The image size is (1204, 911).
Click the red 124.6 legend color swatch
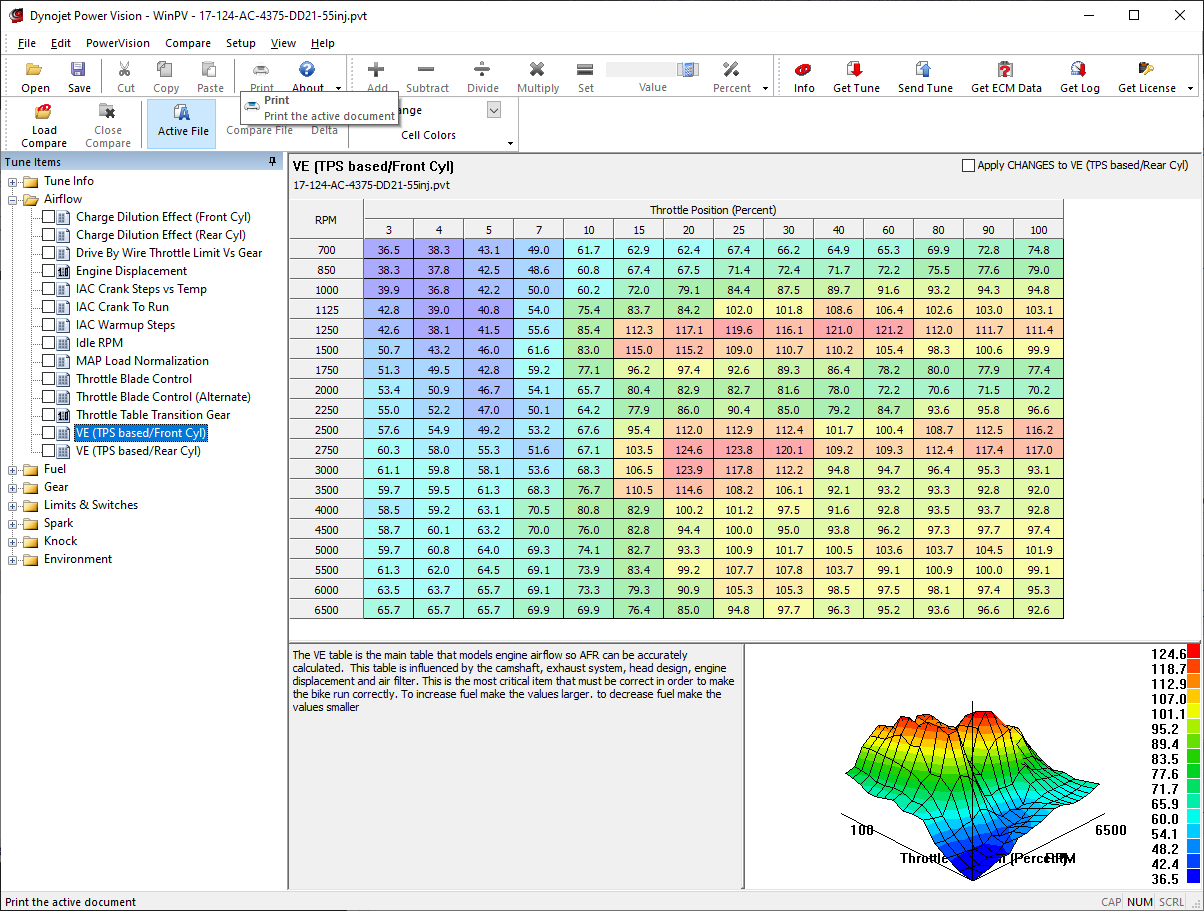coord(1192,652)
